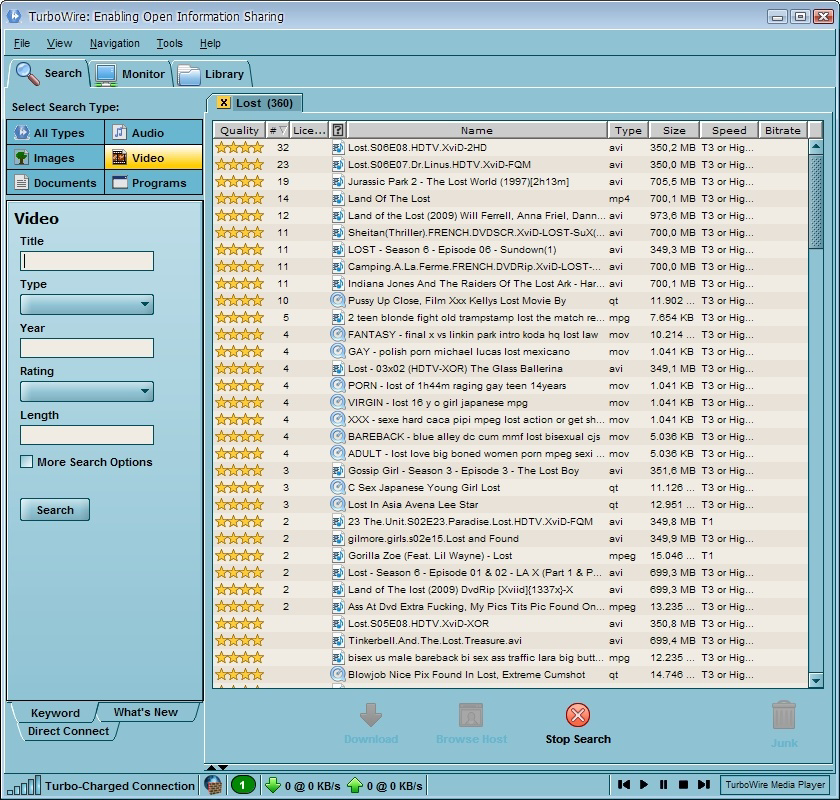Click the green upload speed arrow icon
Screen dimensions: 840x800
click(355, 786)
